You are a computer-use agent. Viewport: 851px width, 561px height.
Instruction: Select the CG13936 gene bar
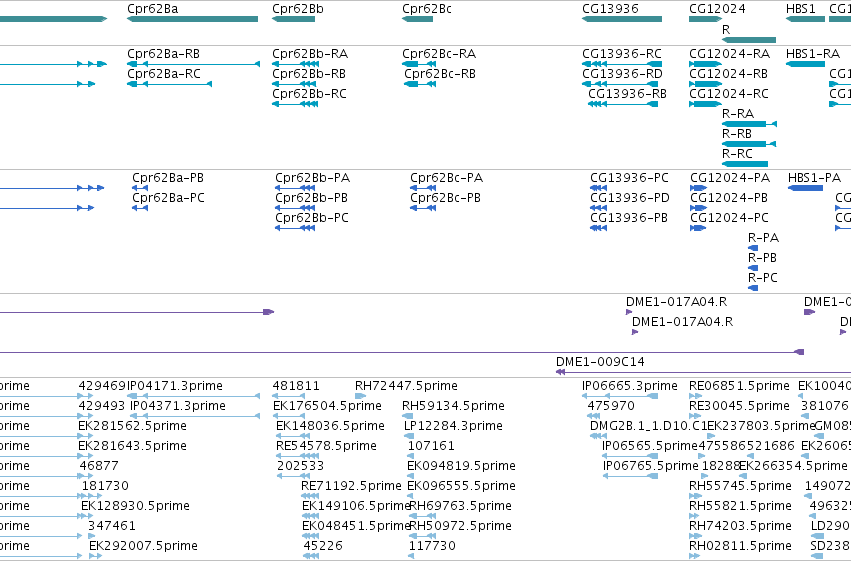point(622,19)
